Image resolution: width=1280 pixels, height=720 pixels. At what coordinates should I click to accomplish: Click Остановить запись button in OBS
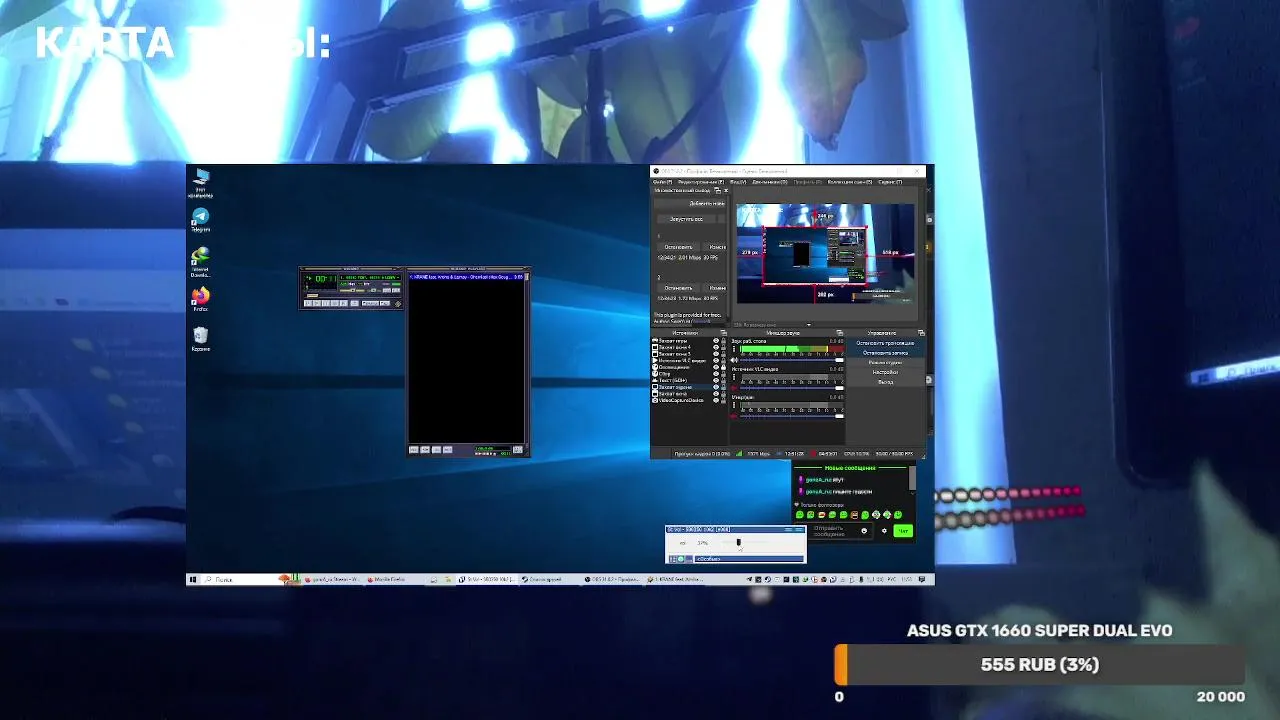pos(886,353)
